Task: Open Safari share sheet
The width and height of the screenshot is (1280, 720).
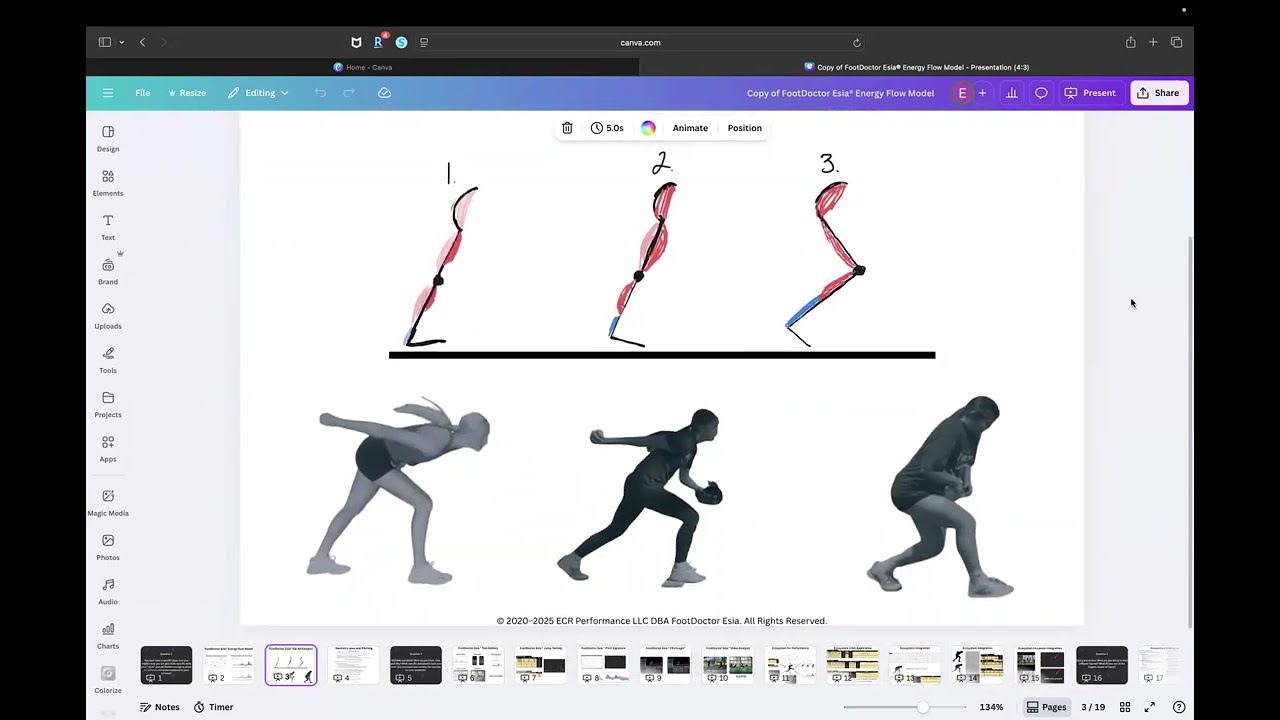Action: (1130, 42)
